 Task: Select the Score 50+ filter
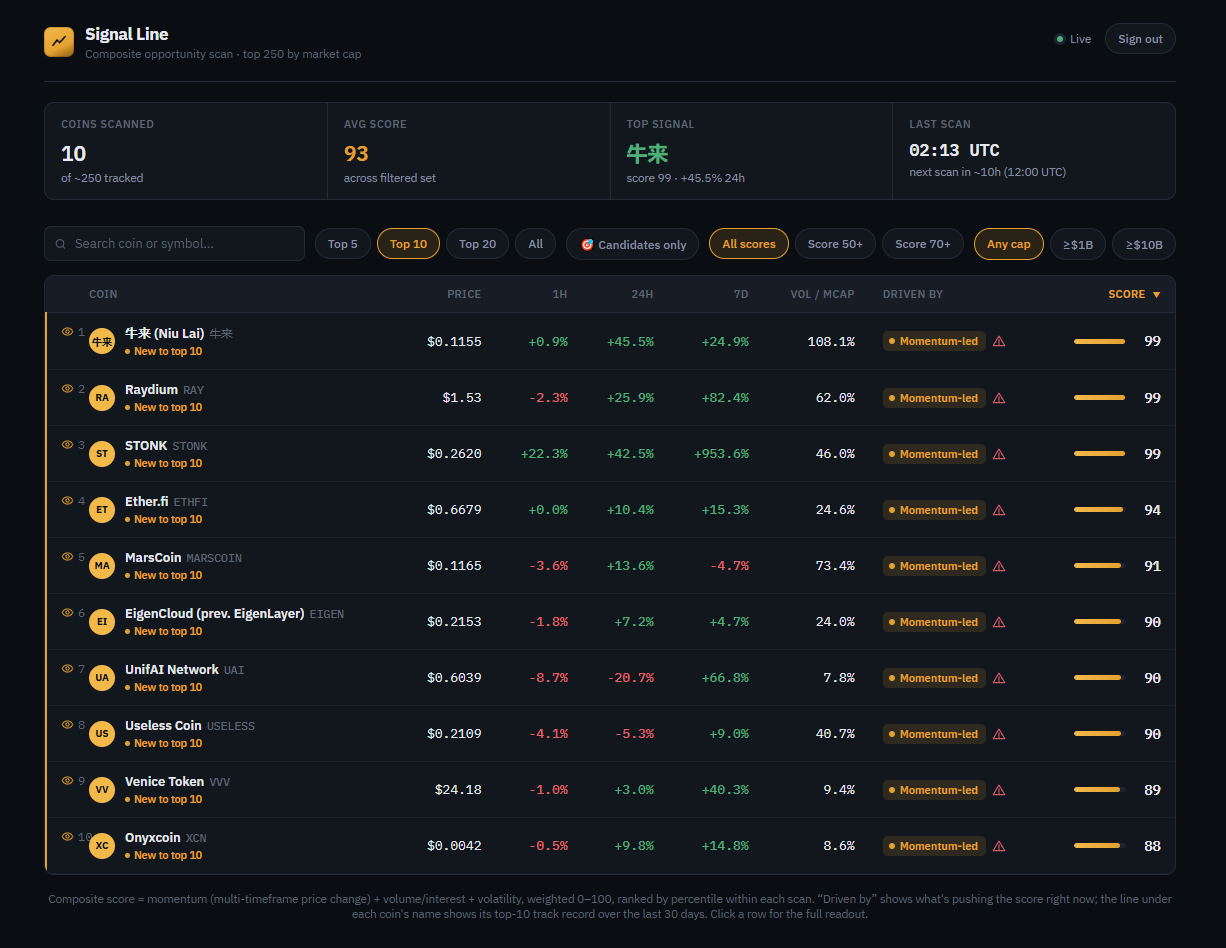[x=835, y=244]
